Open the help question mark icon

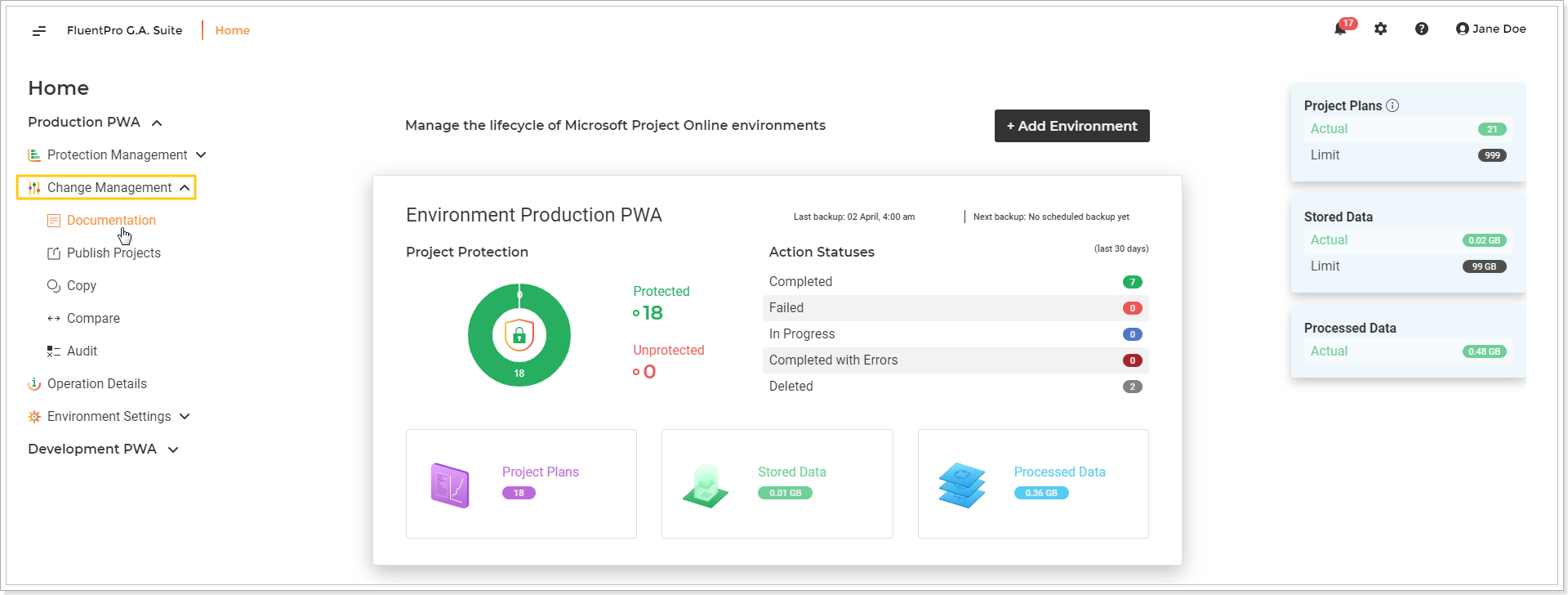(1422, 29)
